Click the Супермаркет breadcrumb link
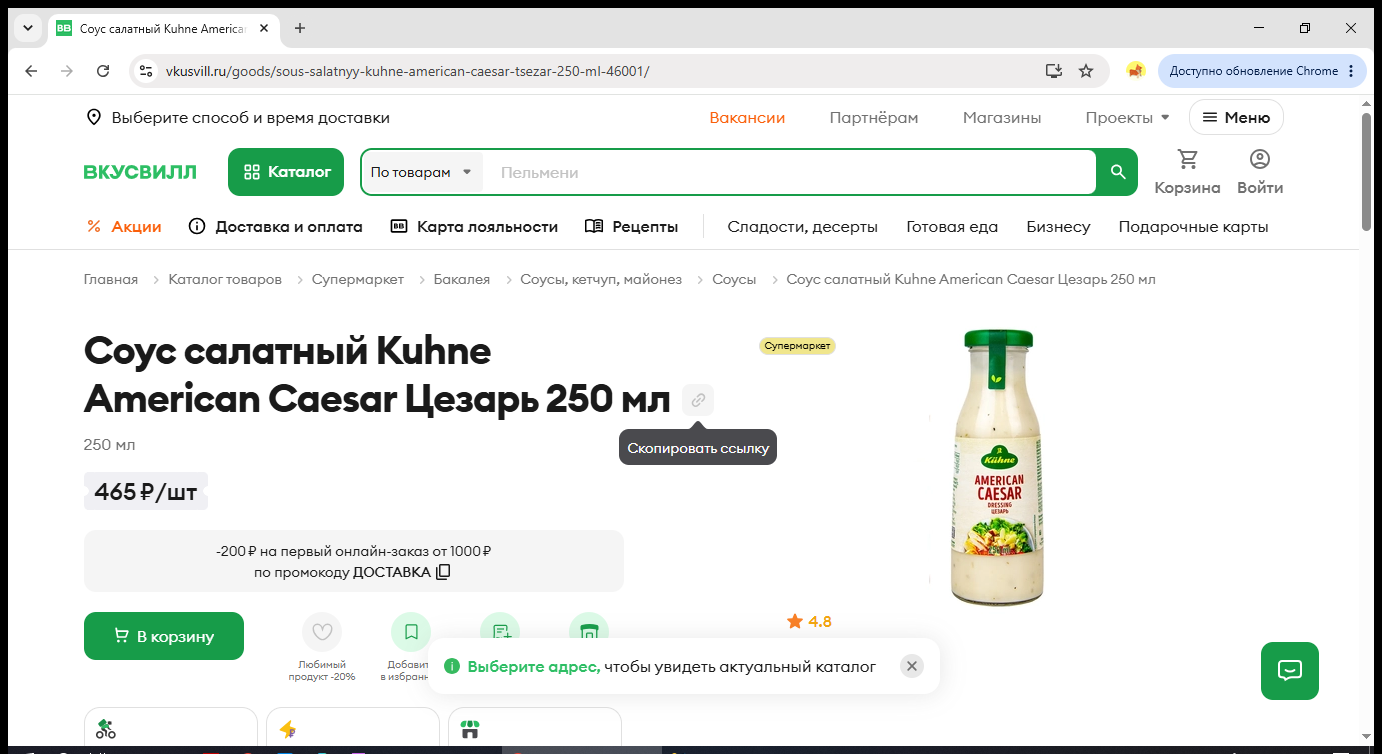Image resolution: width=1382 pixels, height=754 pixels. point(358,280)
